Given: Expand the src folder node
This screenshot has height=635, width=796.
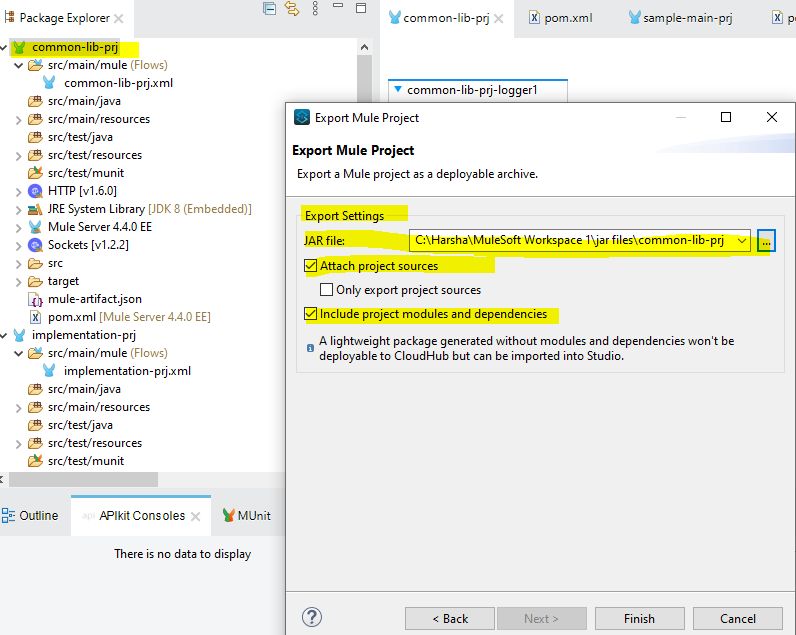Looking at the screenshot, I should point(19,264).
